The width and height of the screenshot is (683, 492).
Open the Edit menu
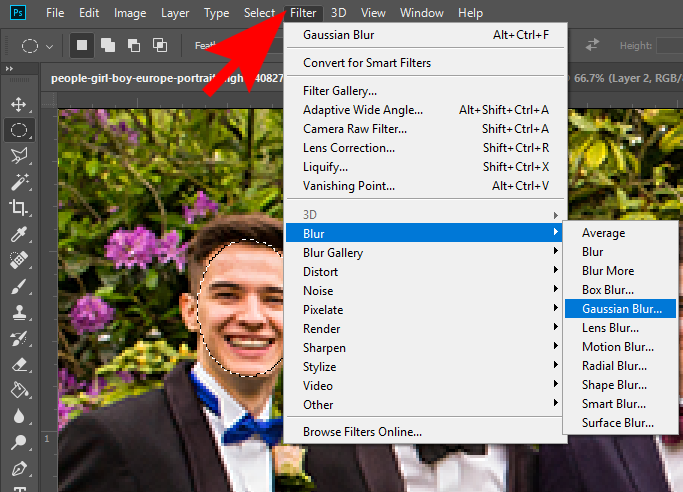(x=89, y=13)
